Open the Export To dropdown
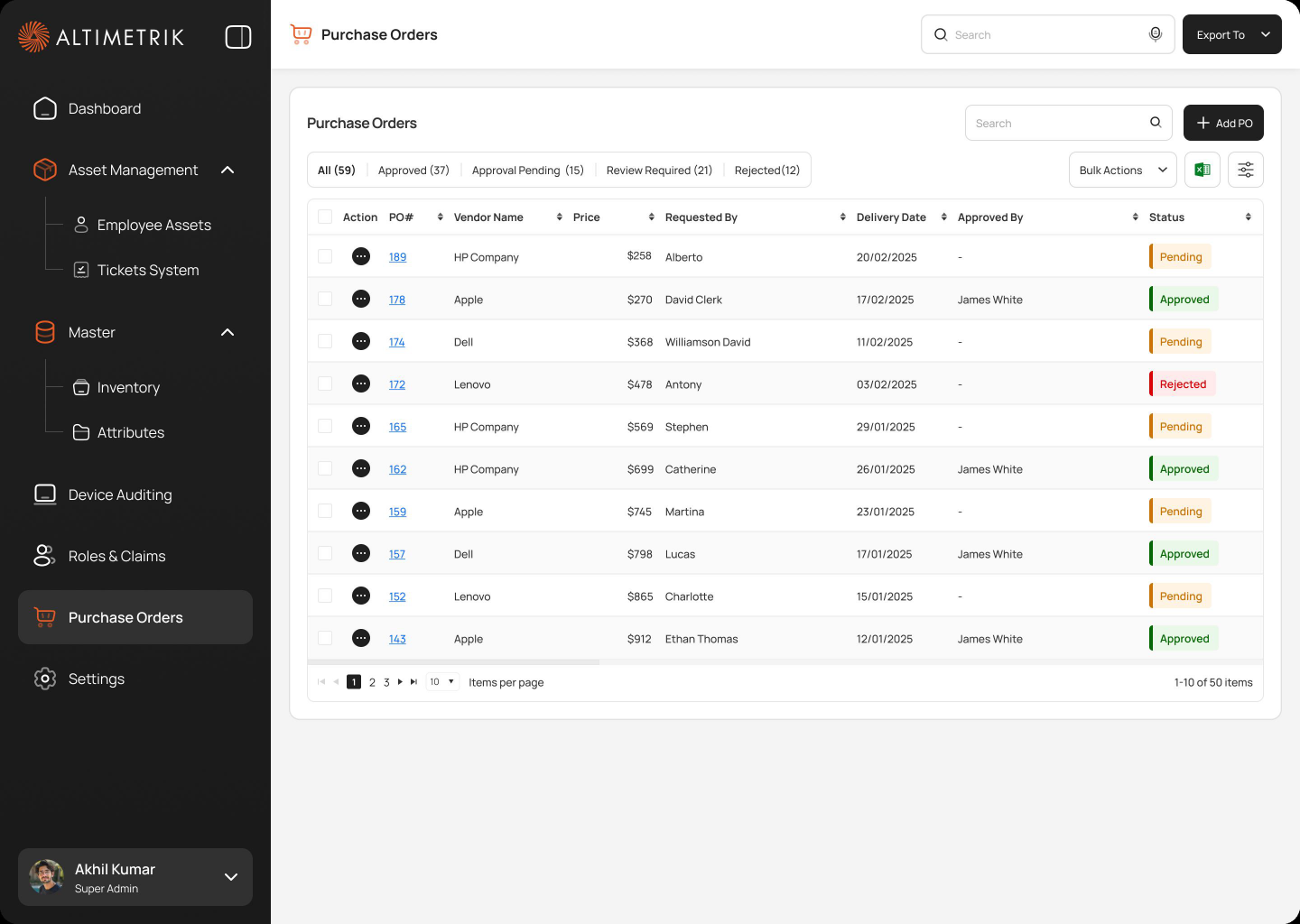 point(1232,34)
